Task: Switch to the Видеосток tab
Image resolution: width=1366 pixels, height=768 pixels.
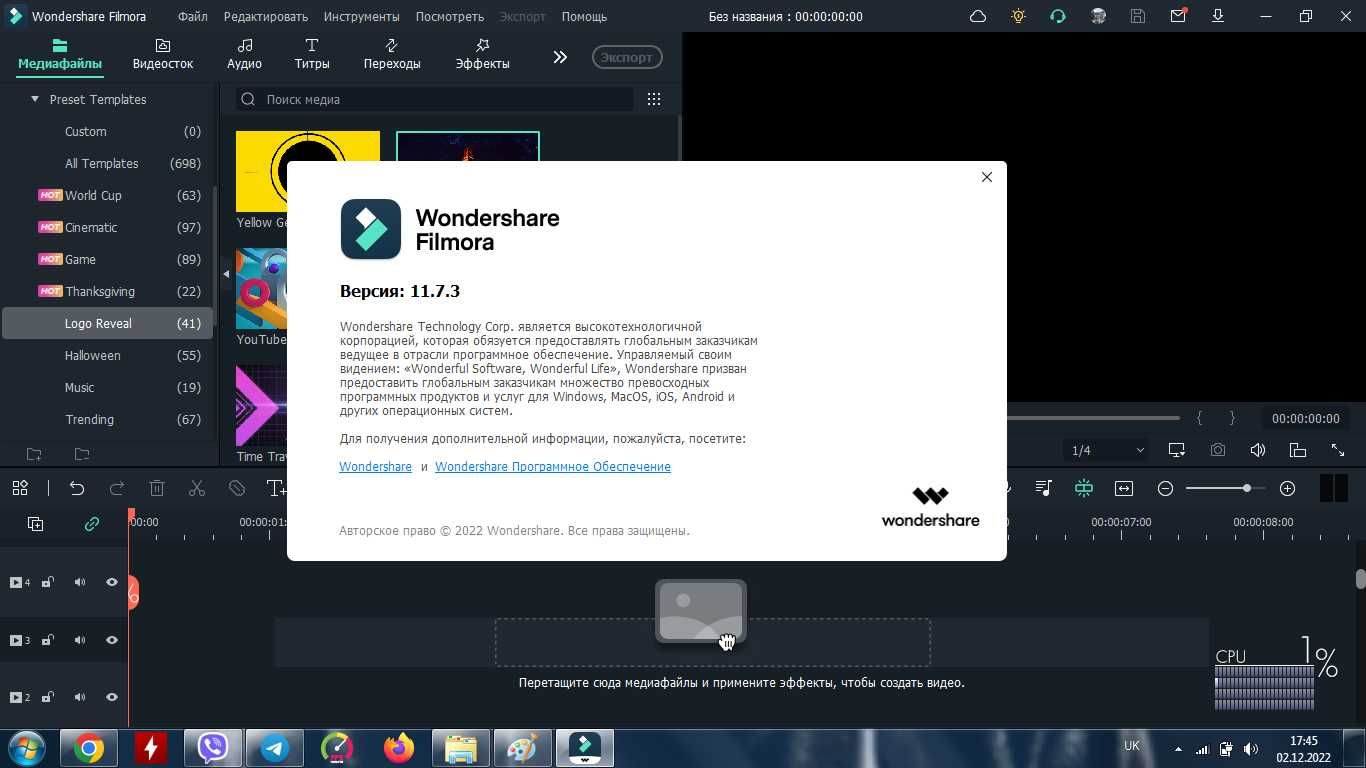Action: click(163, 55)
